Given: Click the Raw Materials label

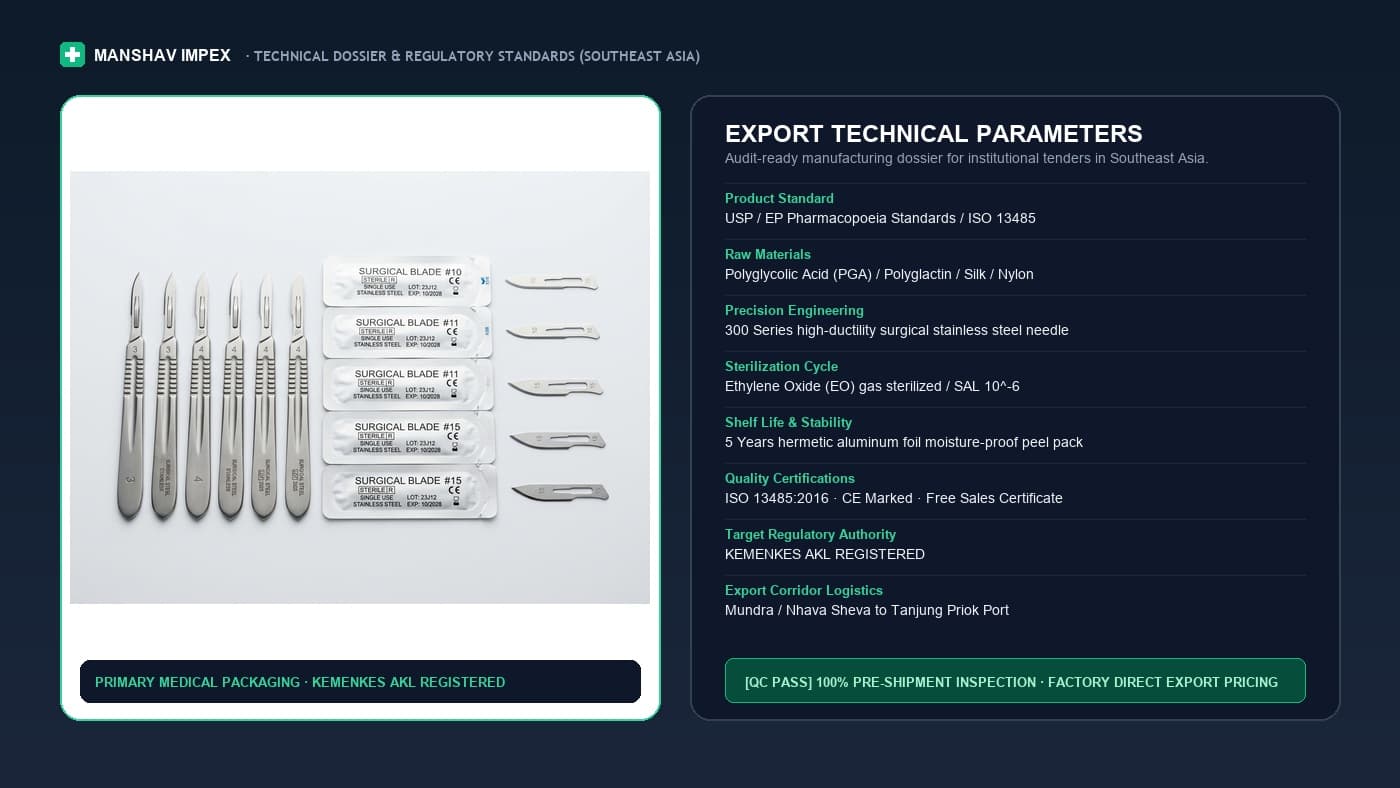Looking at the screenshot, I should [x=768, y=254].
